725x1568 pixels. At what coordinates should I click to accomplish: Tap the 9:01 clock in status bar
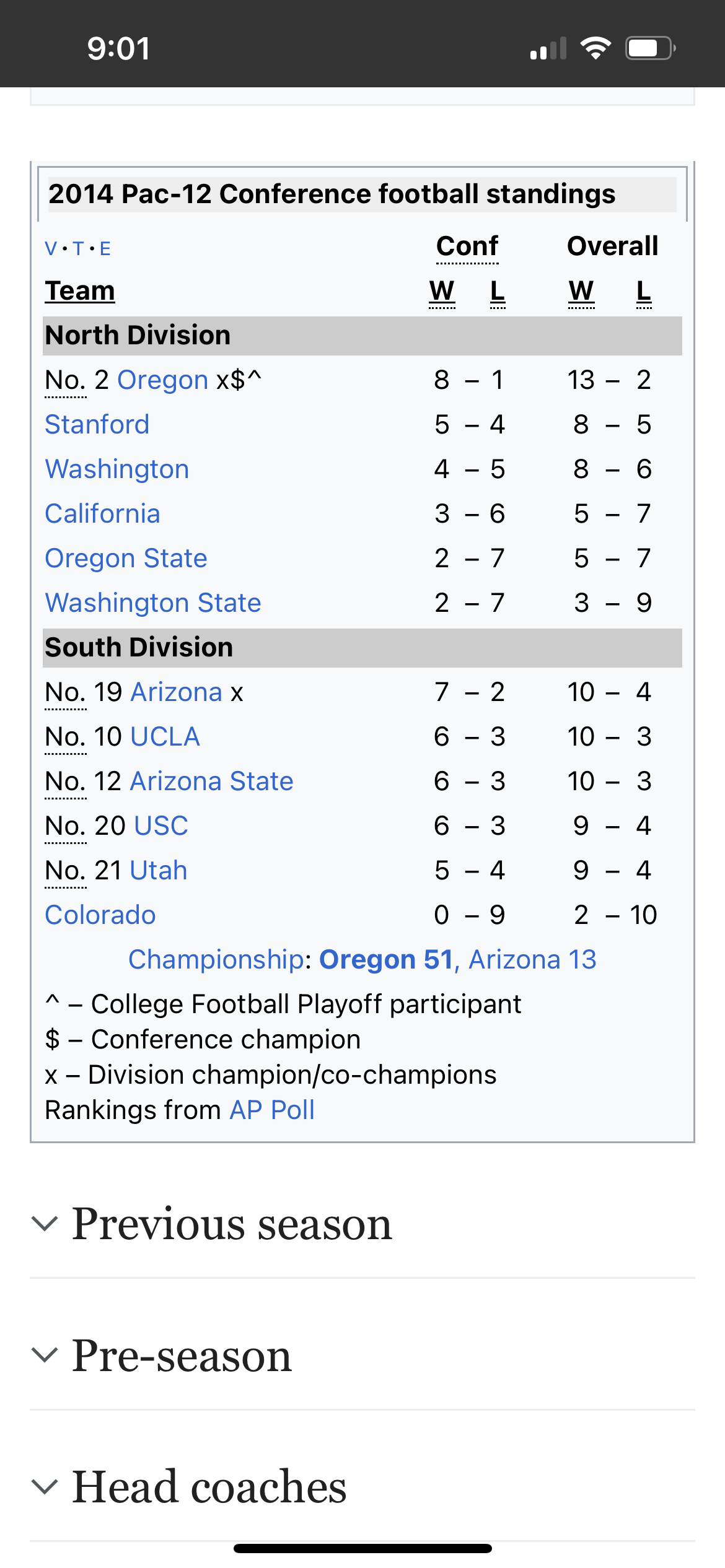point(118,48)
